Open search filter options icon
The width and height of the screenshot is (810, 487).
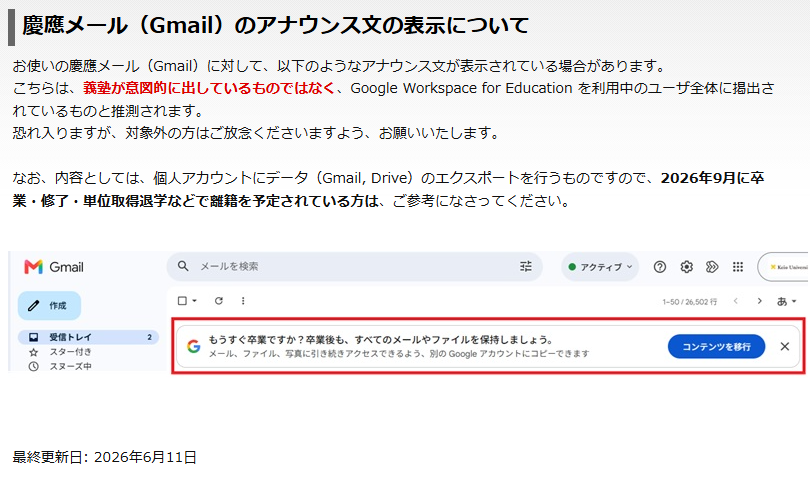[x=525, y=266]
